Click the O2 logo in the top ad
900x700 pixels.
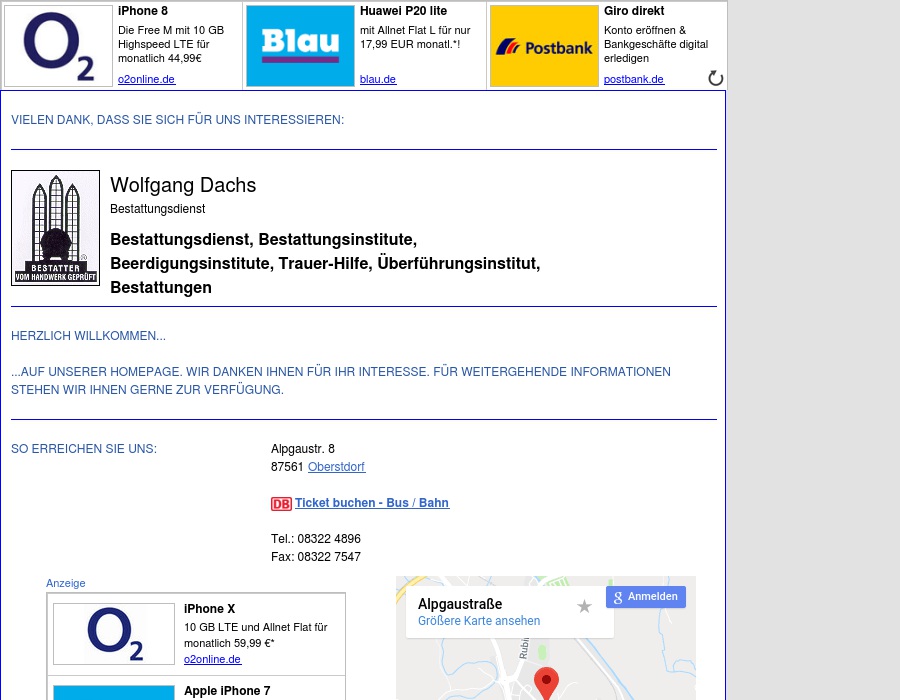(x=58, y=45)
